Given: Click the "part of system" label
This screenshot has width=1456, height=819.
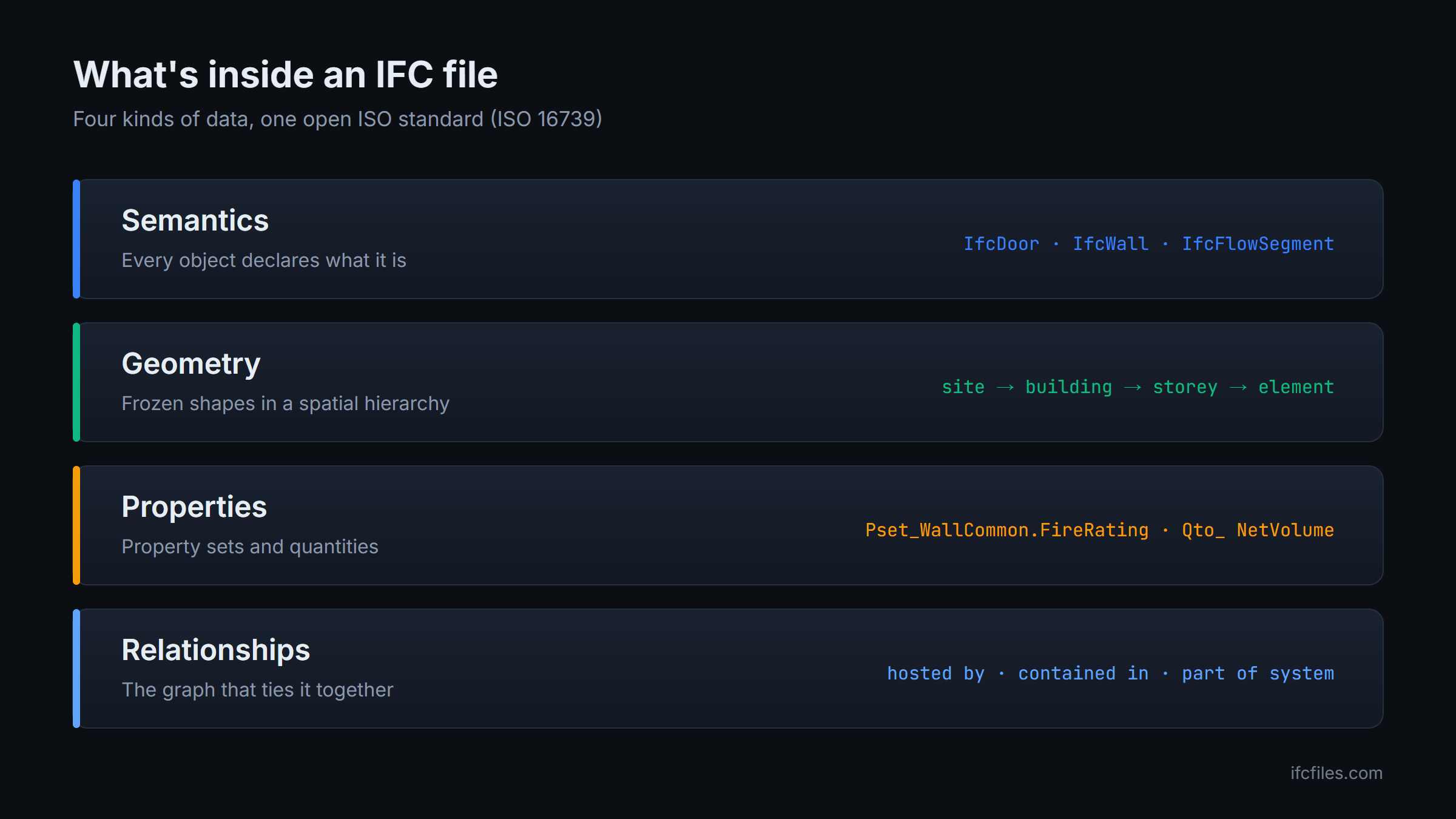Looking at the screenshot, I should [x=1258, y=673].
